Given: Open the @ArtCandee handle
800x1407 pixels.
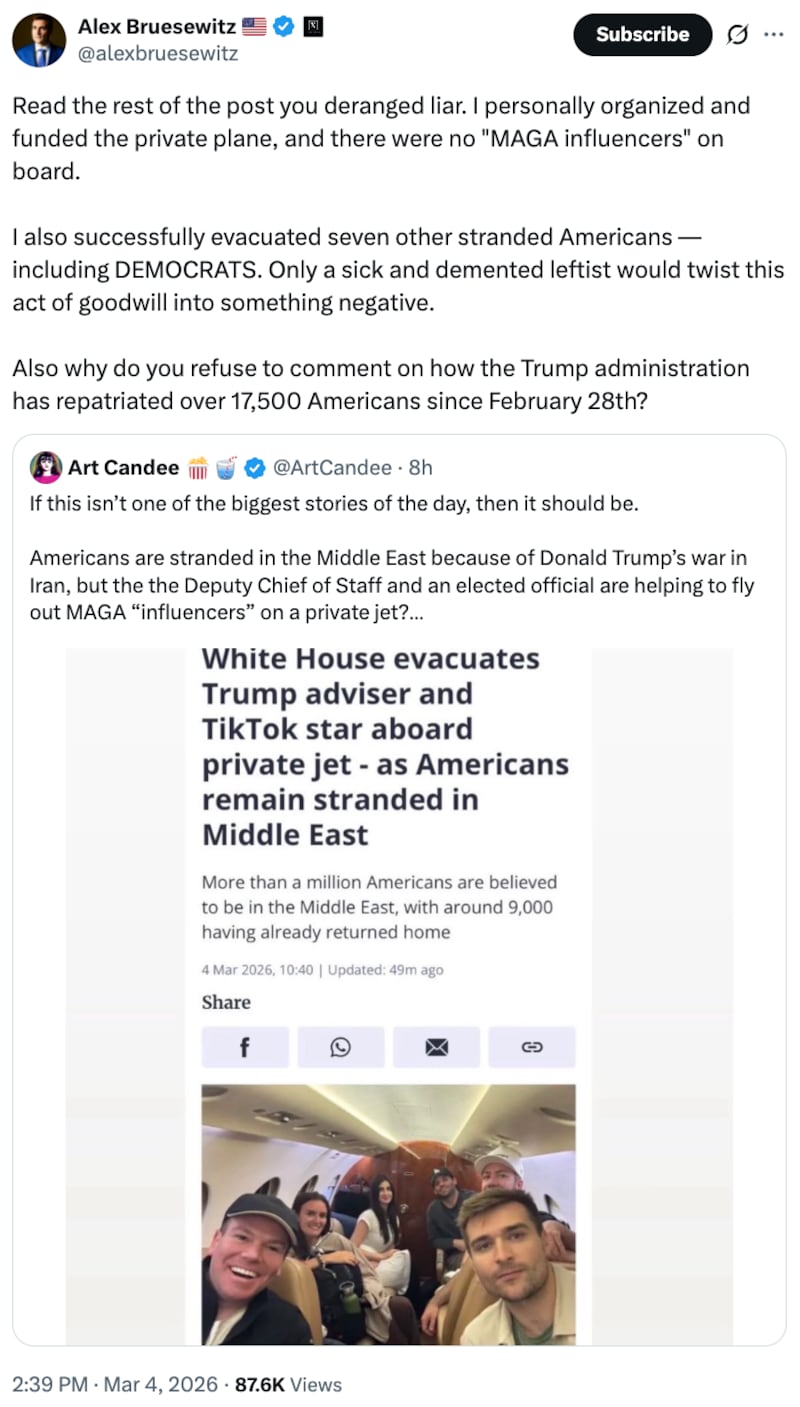Looking at the screenshot, I should (x=332, y=467).
